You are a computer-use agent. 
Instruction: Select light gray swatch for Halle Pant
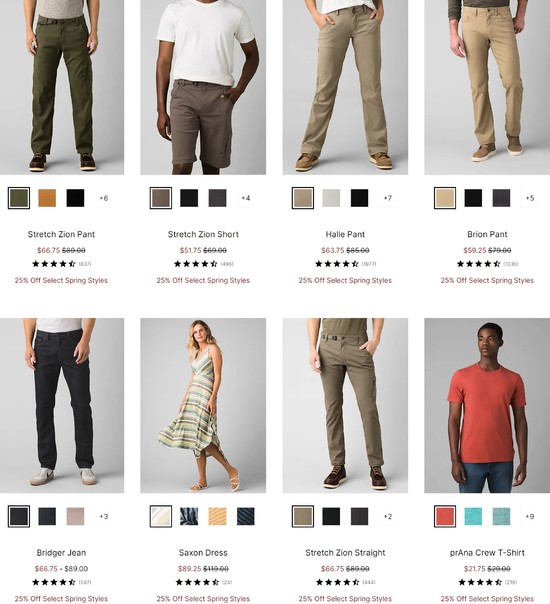pyautogui.click(x=331, y=198)
